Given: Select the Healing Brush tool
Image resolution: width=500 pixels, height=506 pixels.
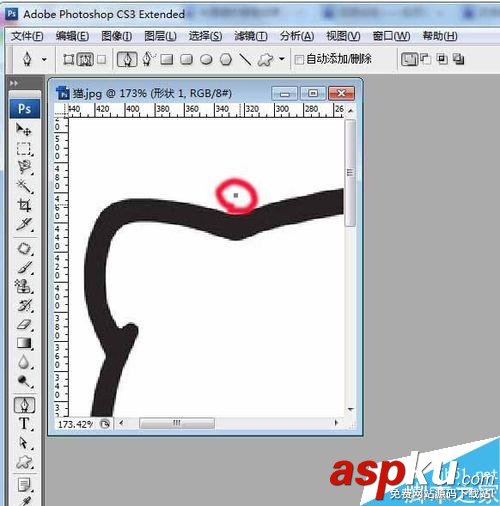Looking at the screenshot, I should 24,248.
